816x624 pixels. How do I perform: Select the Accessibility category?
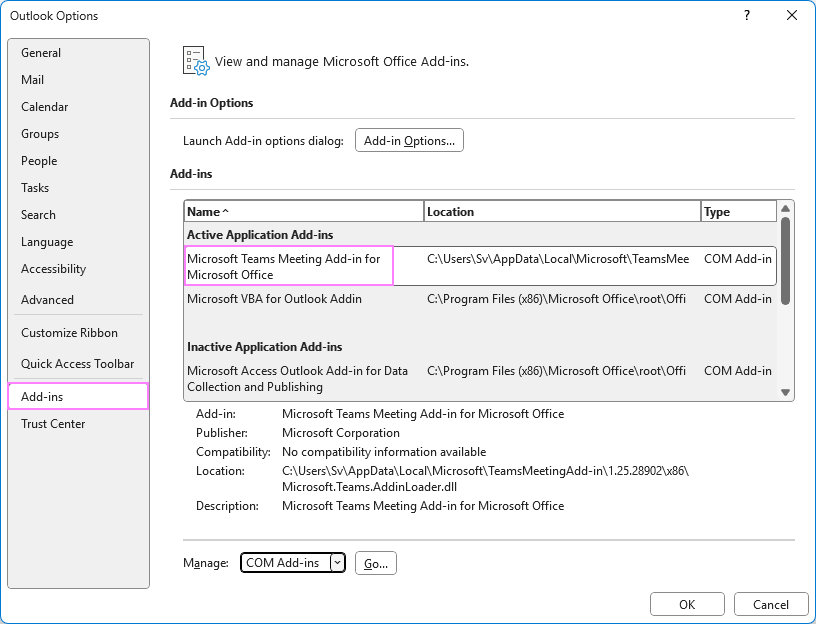[53, 268]
